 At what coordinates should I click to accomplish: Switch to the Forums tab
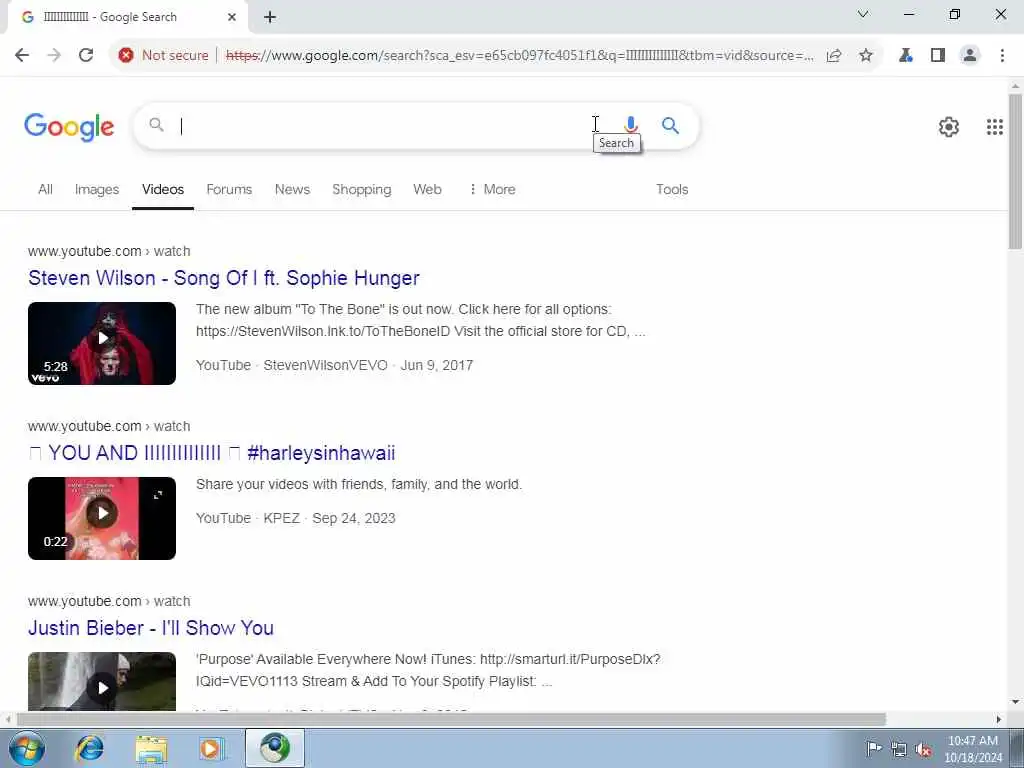(x=229, y=189)
